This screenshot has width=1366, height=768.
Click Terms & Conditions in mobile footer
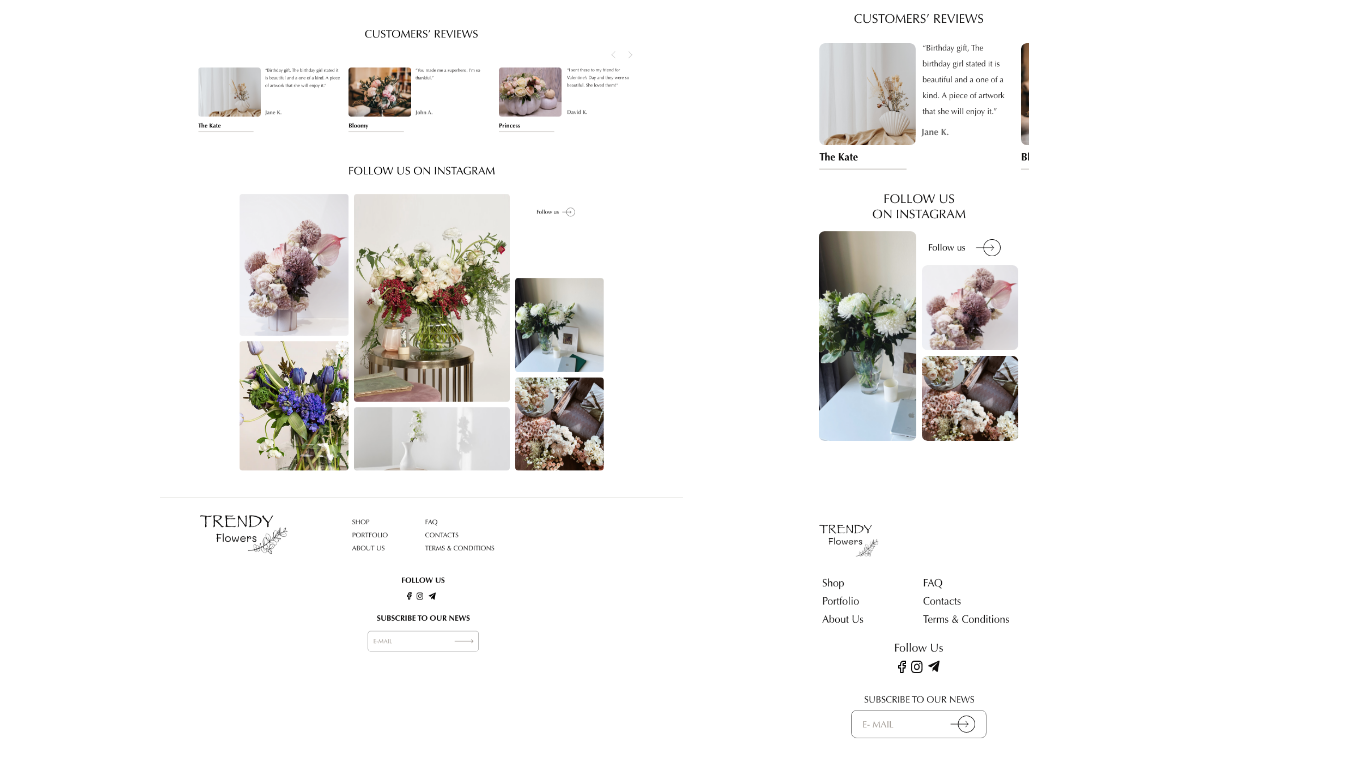click(x=966, y=619)
